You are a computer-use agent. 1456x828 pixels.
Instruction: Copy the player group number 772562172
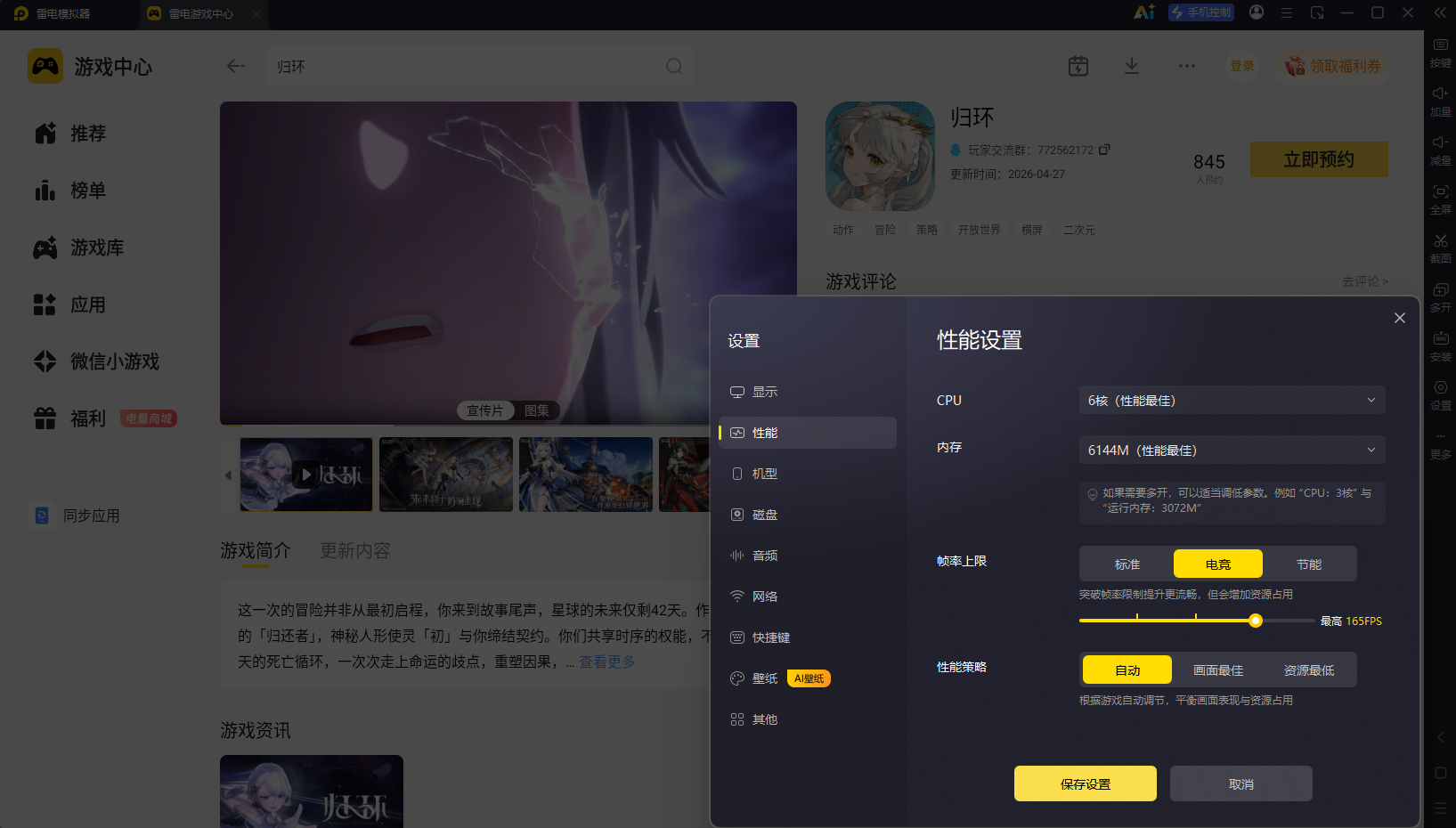pos(1104,150)
